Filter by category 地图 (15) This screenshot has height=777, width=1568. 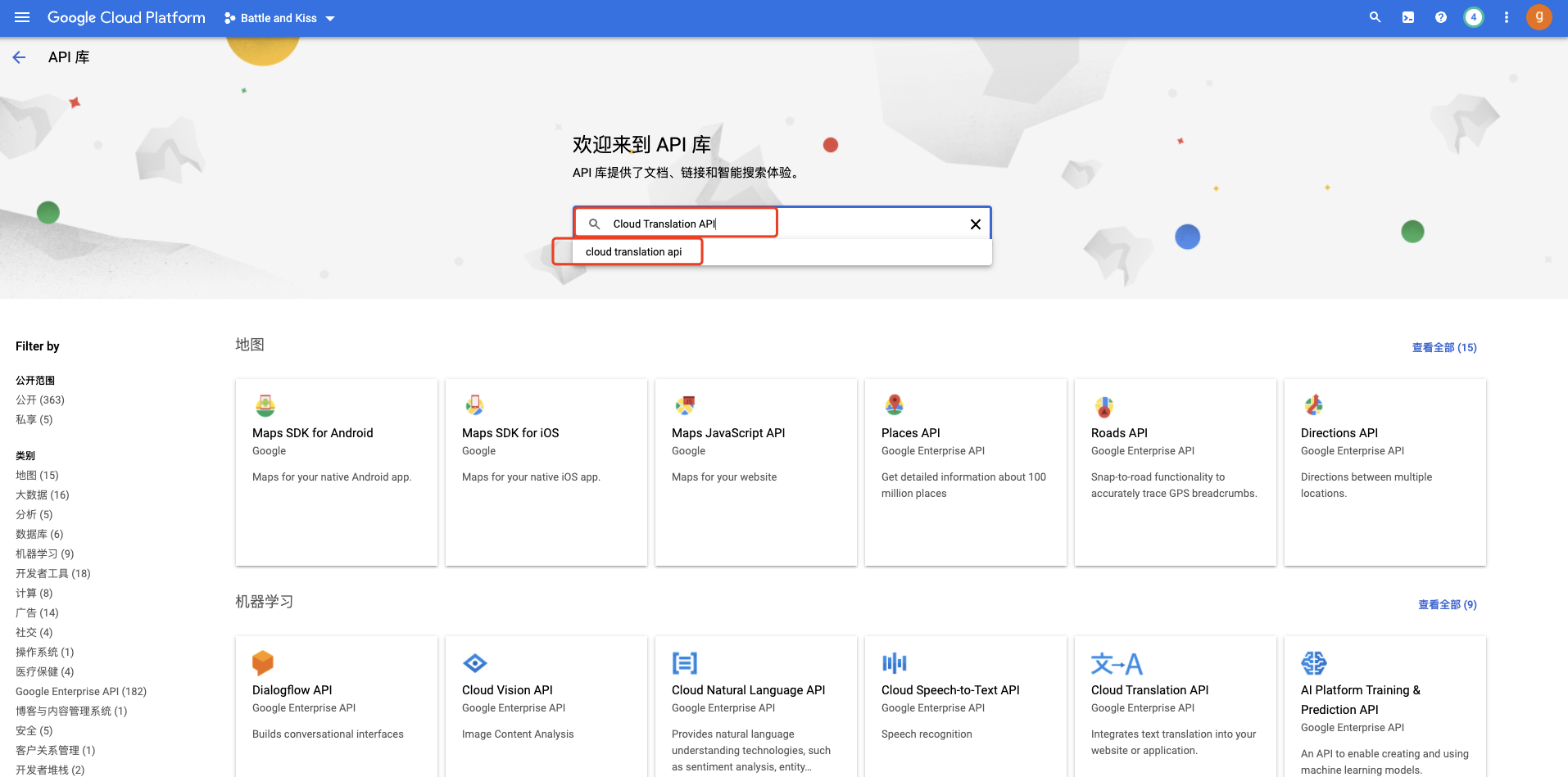38,475
